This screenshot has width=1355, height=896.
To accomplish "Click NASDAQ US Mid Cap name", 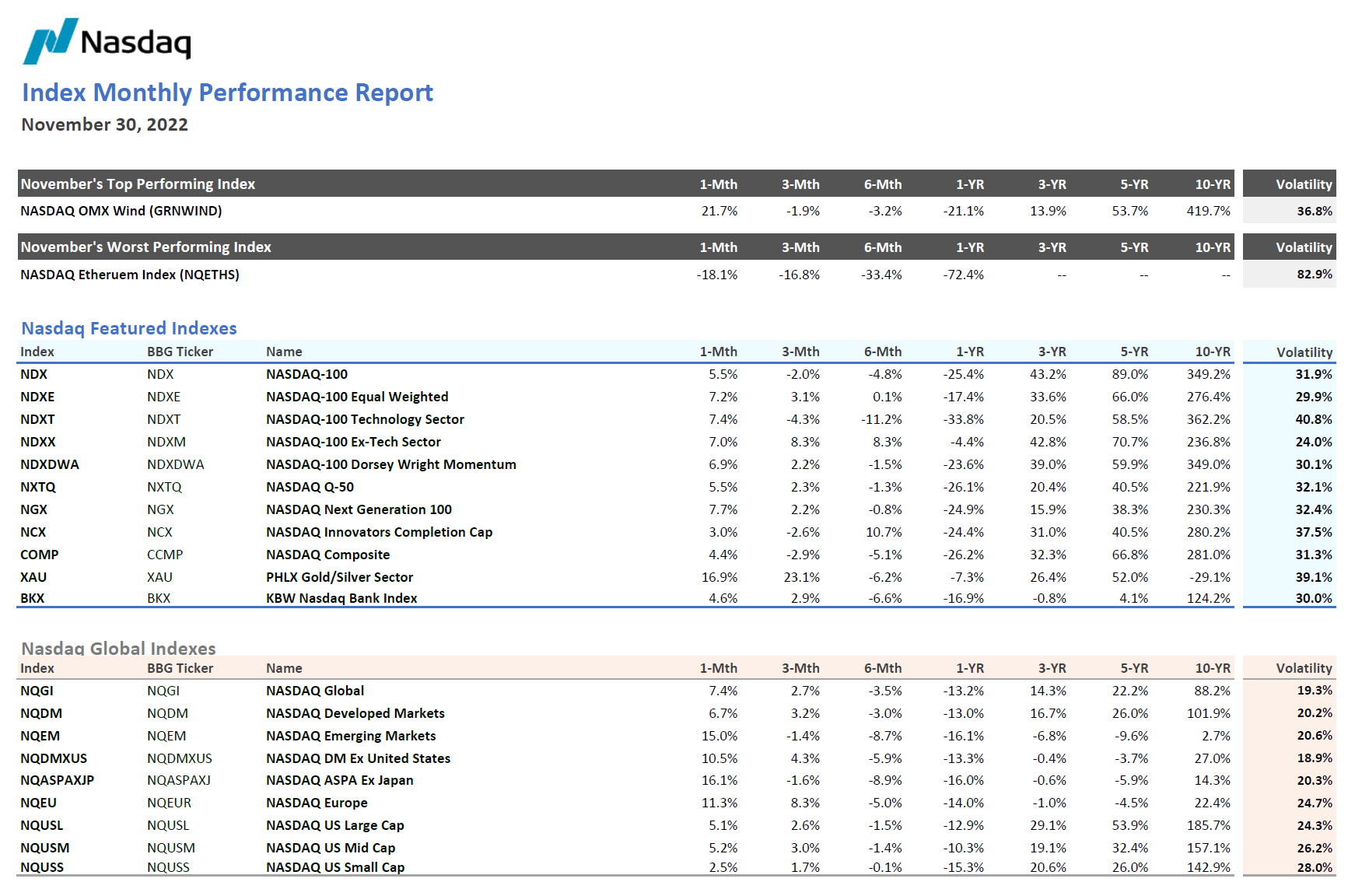I will (331, 848).
